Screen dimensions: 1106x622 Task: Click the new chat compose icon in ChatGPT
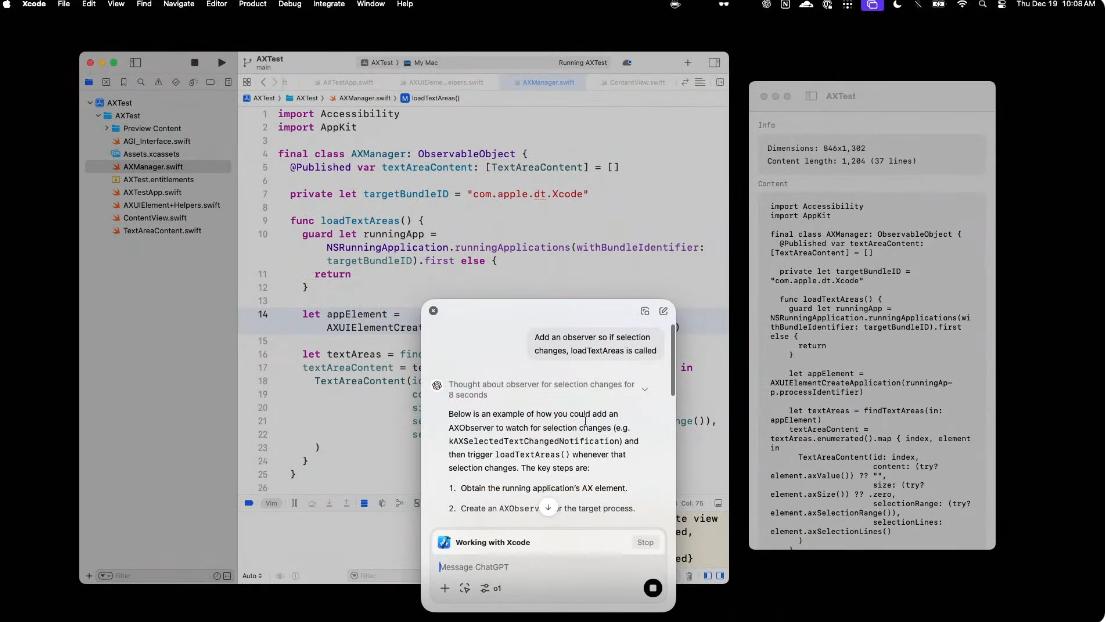[663, 311]
